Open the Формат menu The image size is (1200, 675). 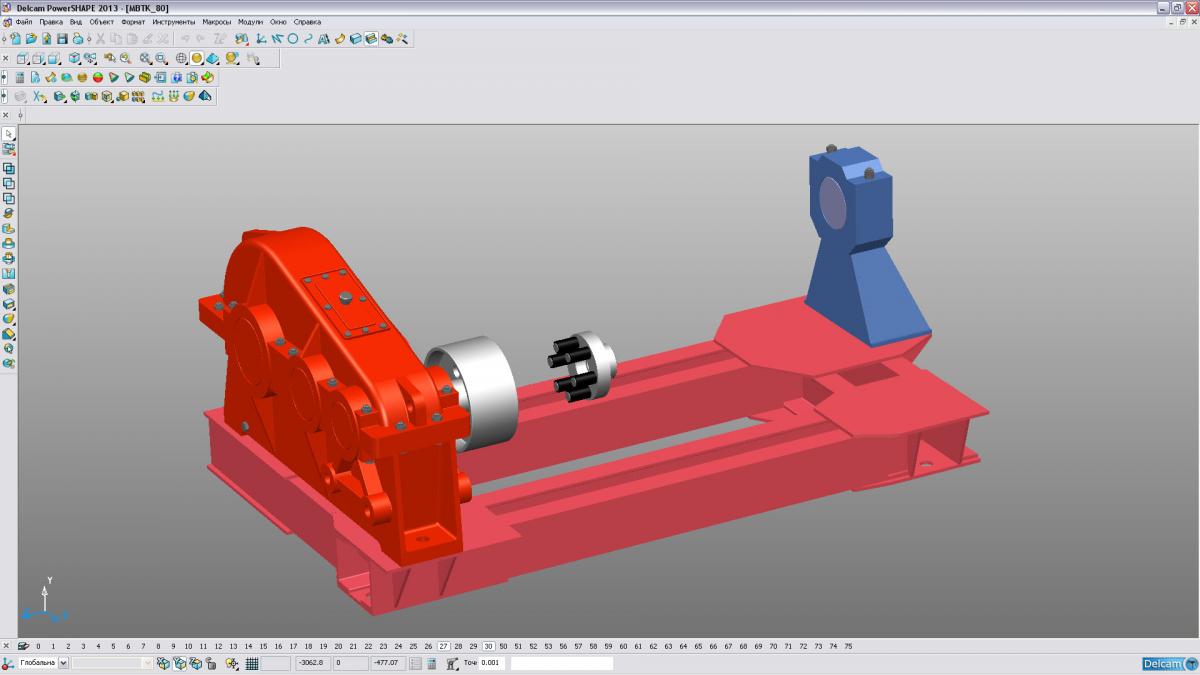coord(133,21)
